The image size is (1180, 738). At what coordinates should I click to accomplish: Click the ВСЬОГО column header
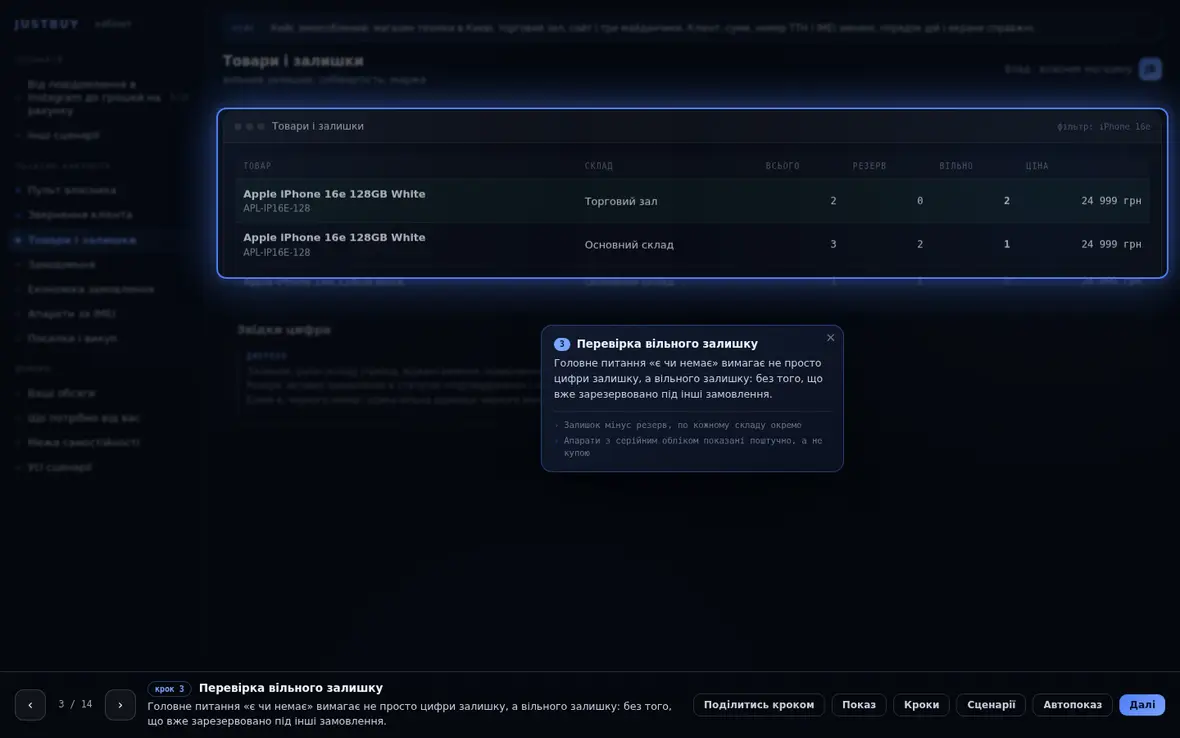(783, 166)
